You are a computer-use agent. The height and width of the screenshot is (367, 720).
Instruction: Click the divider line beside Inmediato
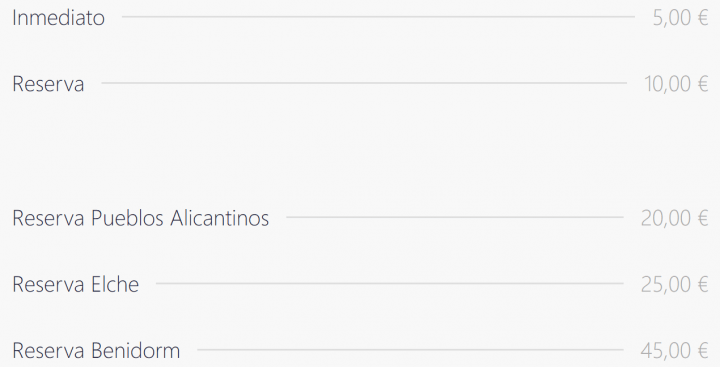pyautogui.click(x=378, y=17)
